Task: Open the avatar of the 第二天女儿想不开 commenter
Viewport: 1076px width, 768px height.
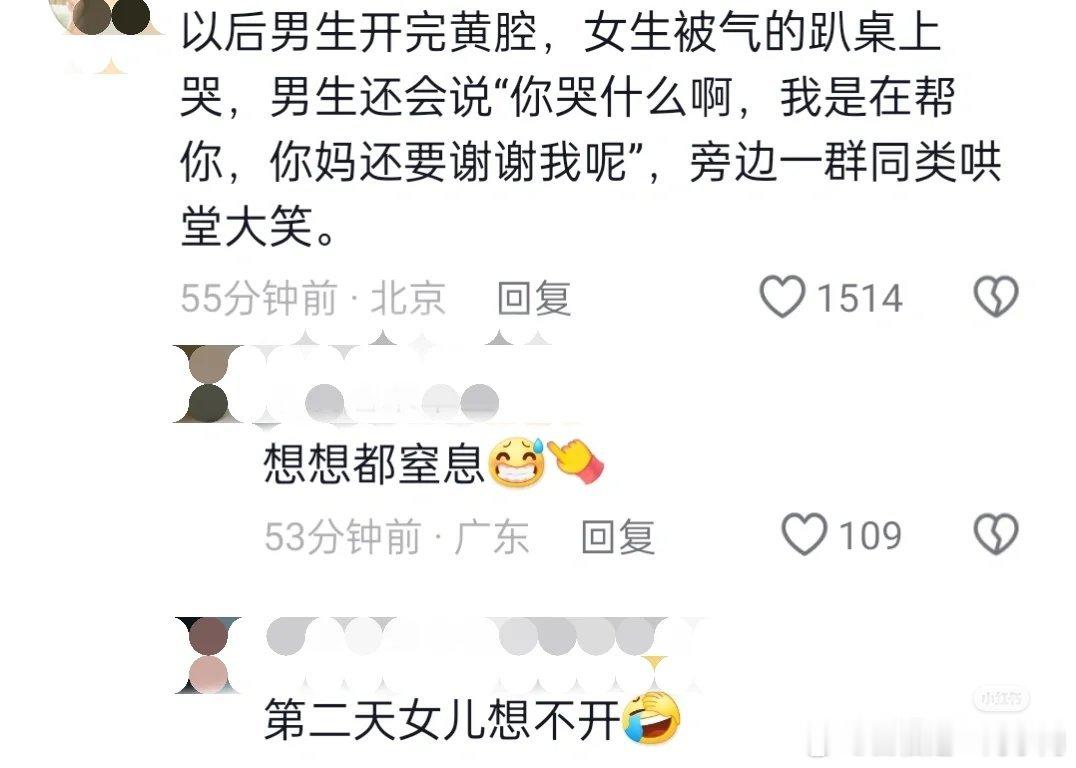Action: [x=209, y=655]
